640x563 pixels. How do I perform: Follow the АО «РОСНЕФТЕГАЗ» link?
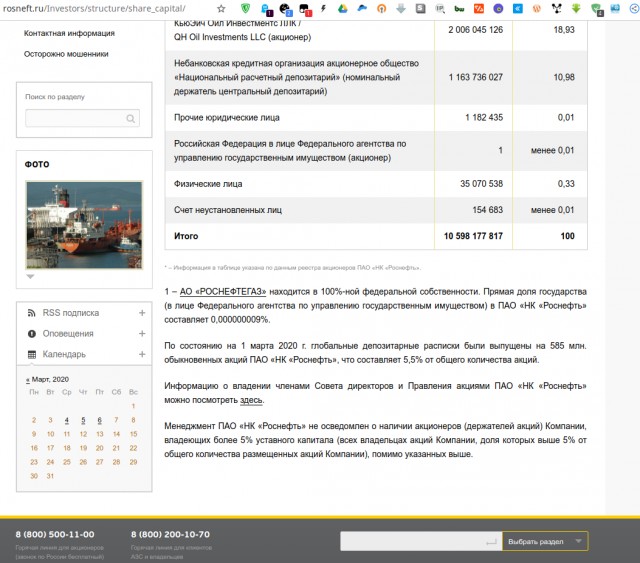[223, 292]
